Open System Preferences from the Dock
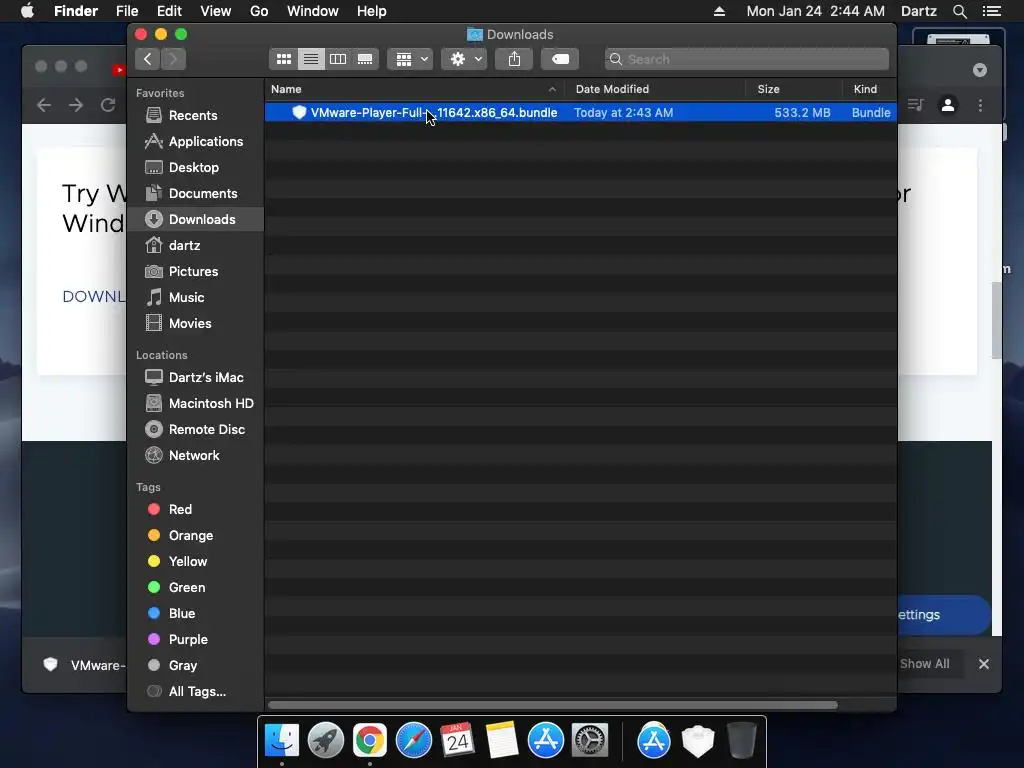The width and height of the screenshot is (1024, 768). coord(590,741)
